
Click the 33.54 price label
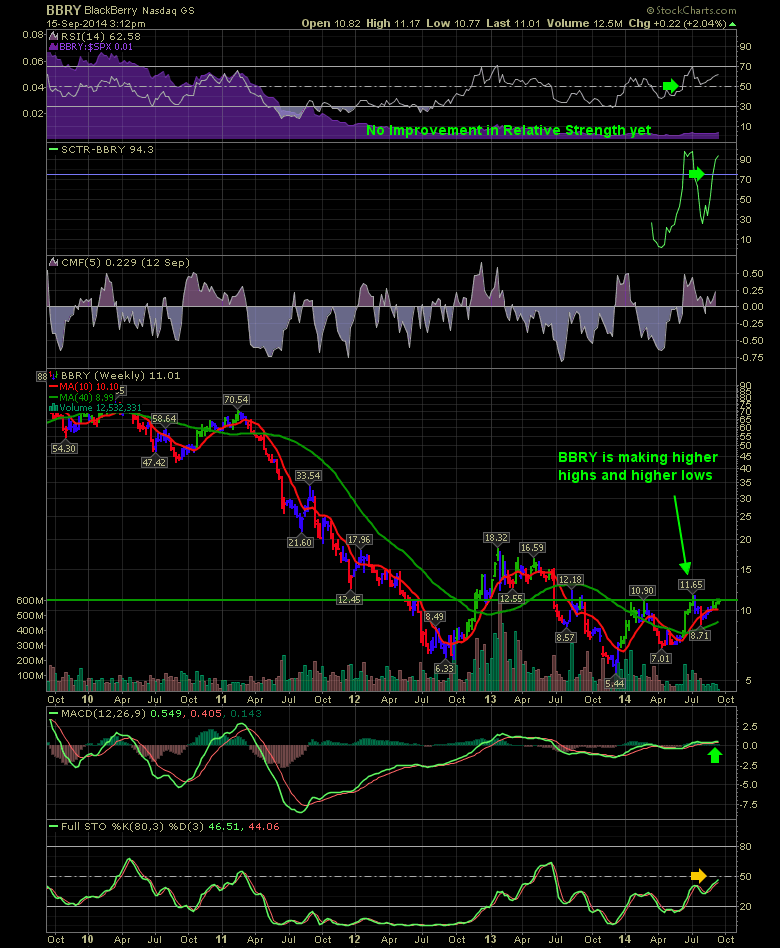click(308, 476)
